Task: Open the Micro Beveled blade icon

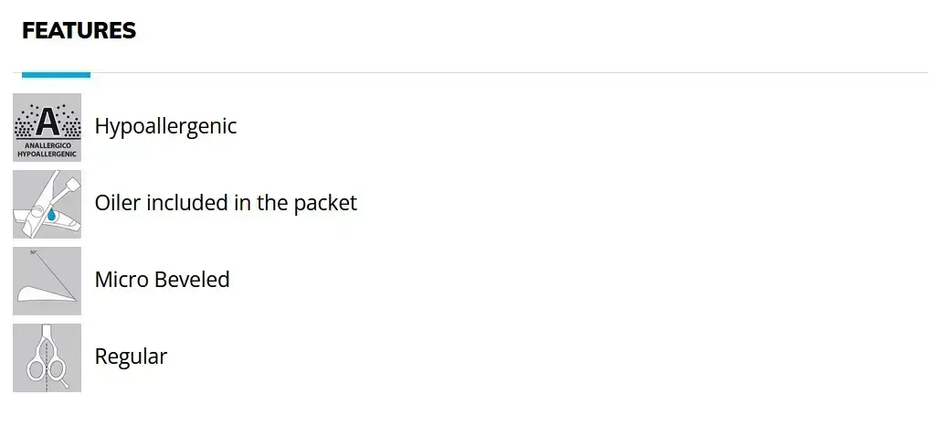Action: 47,281
